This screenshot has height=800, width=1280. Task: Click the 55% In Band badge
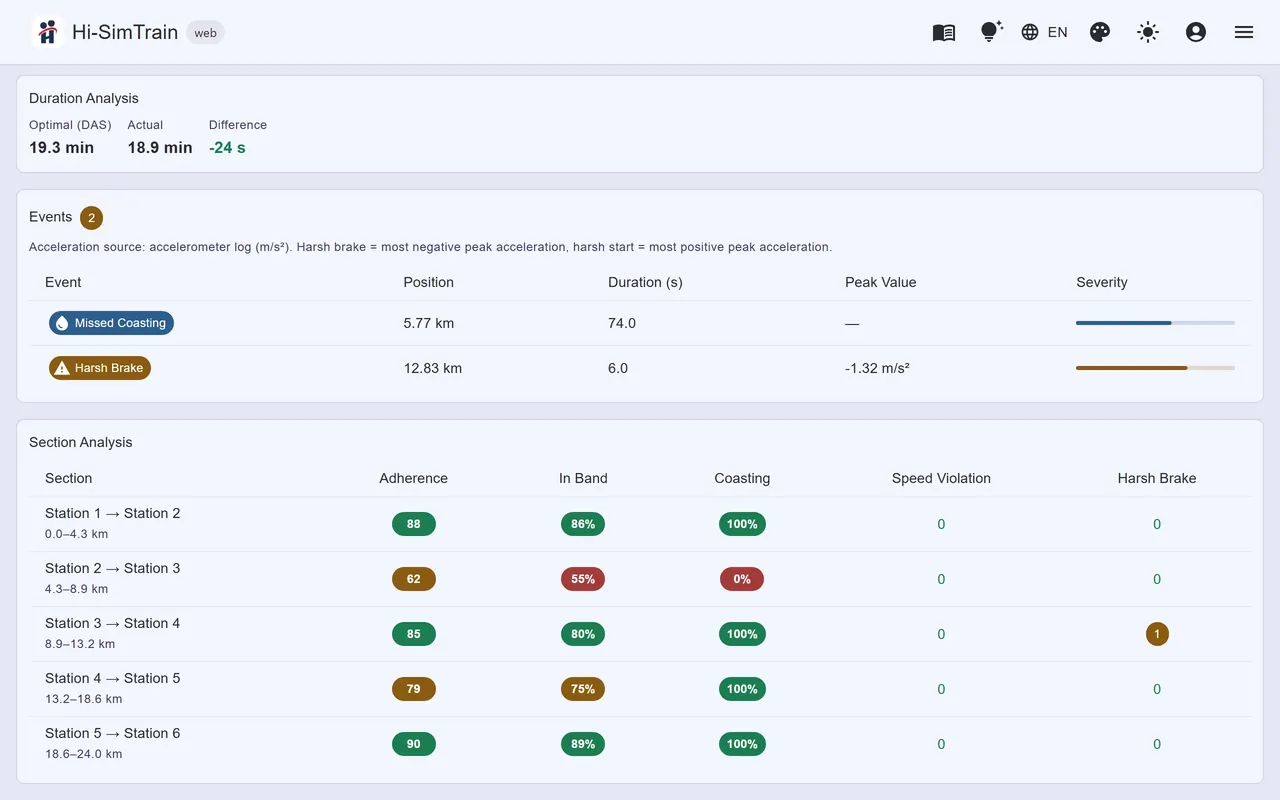(x=583, y=579)
